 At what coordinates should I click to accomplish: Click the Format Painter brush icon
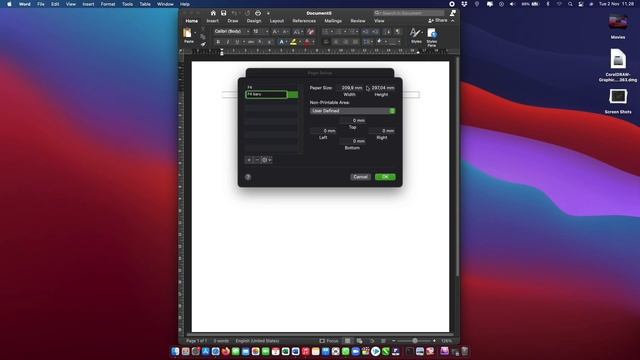pyautogui.click(x=203, y=44)
